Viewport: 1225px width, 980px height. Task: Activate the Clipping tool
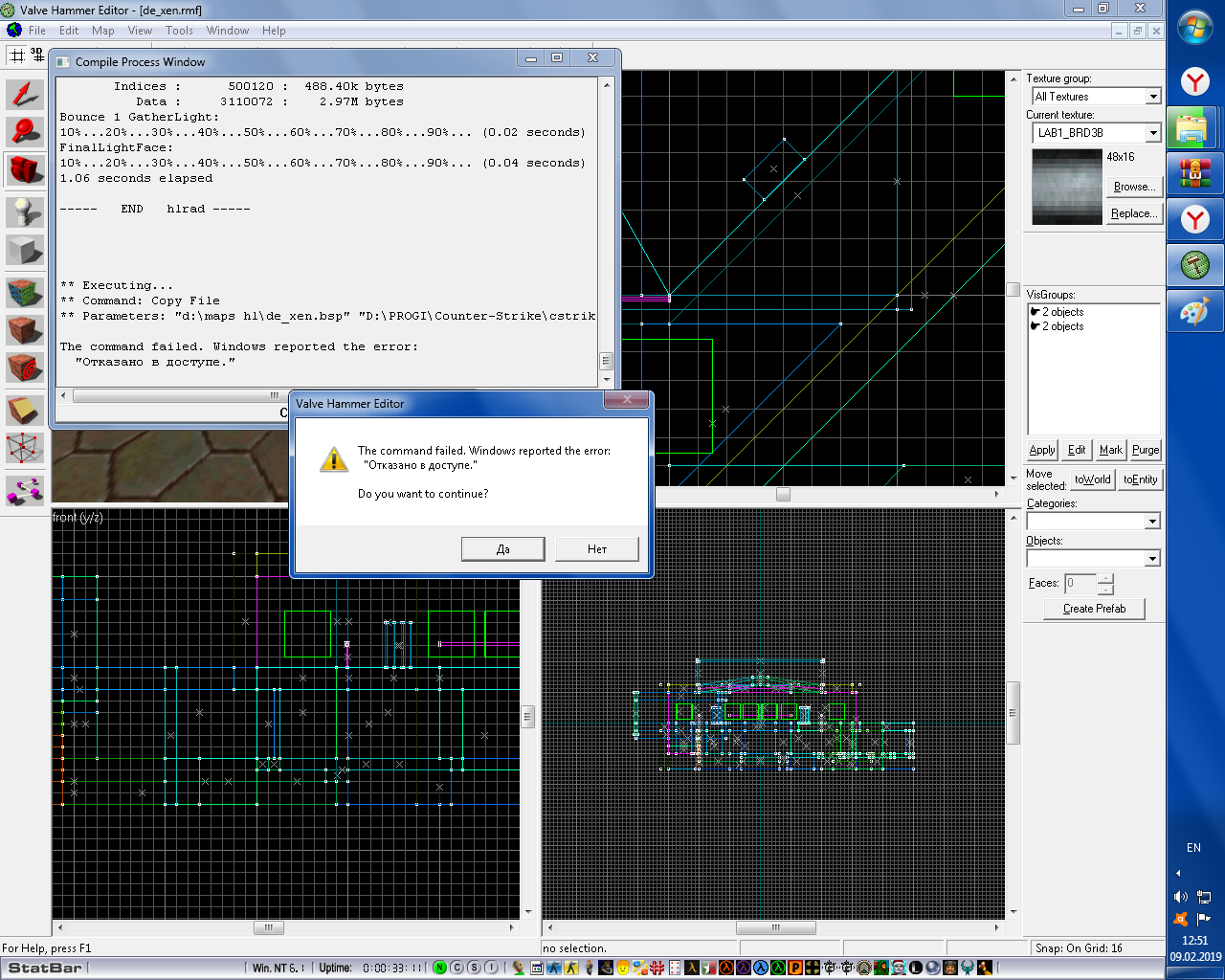26,410
